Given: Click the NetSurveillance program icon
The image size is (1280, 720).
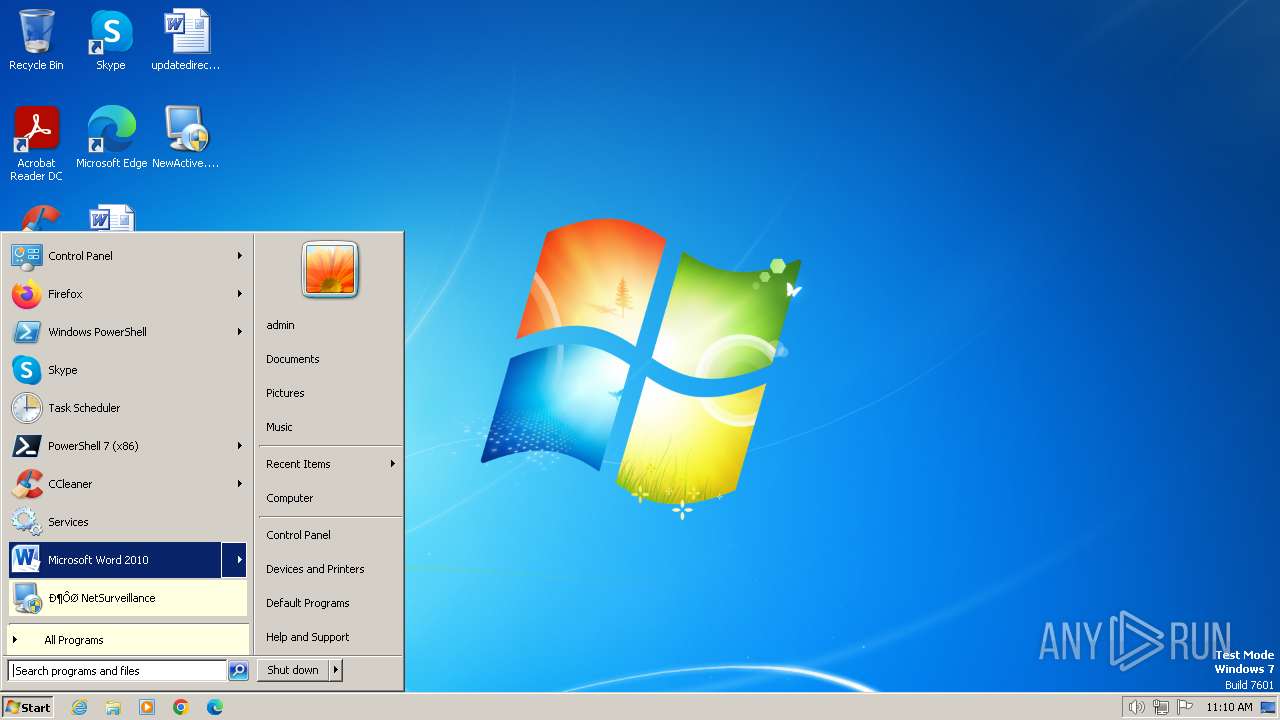Looking at the screenshot, I should [26, 598].
